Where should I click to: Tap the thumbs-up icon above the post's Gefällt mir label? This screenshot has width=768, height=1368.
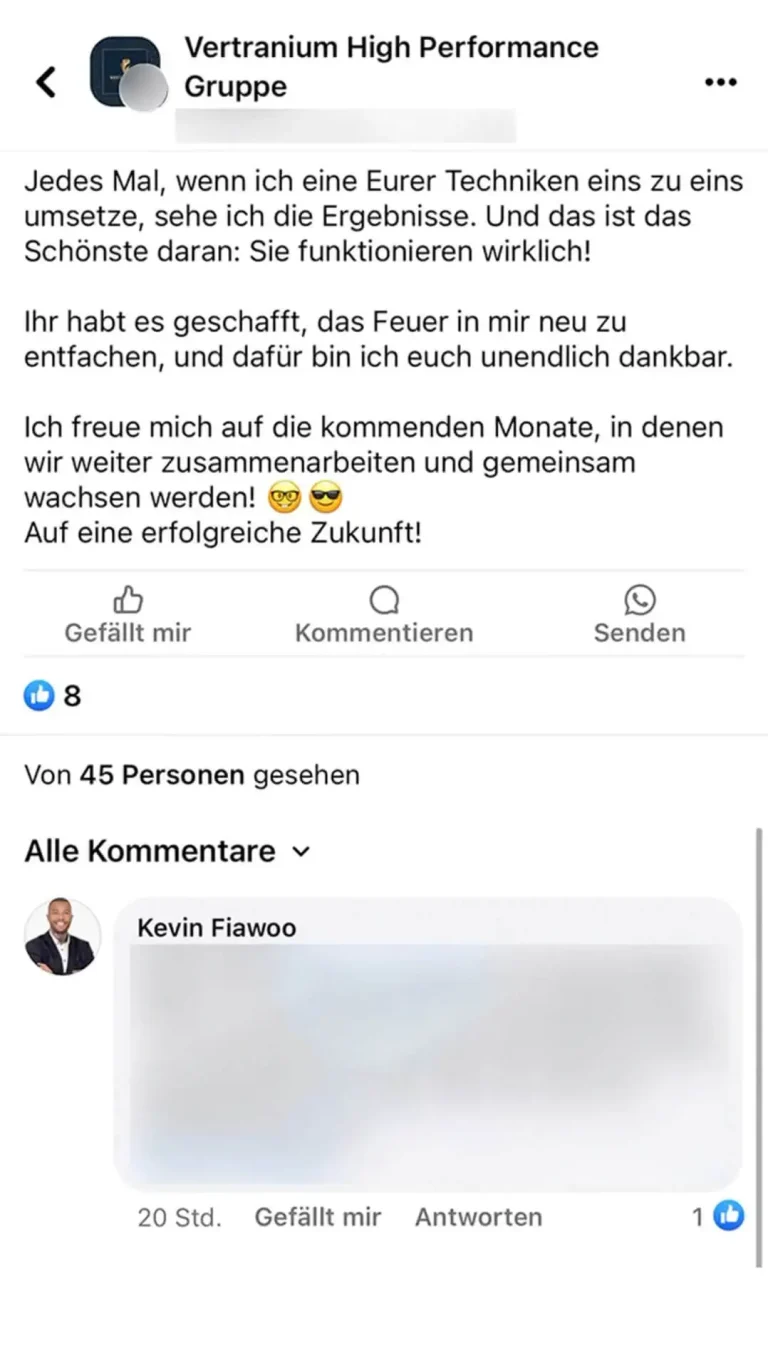click(128, 600)
